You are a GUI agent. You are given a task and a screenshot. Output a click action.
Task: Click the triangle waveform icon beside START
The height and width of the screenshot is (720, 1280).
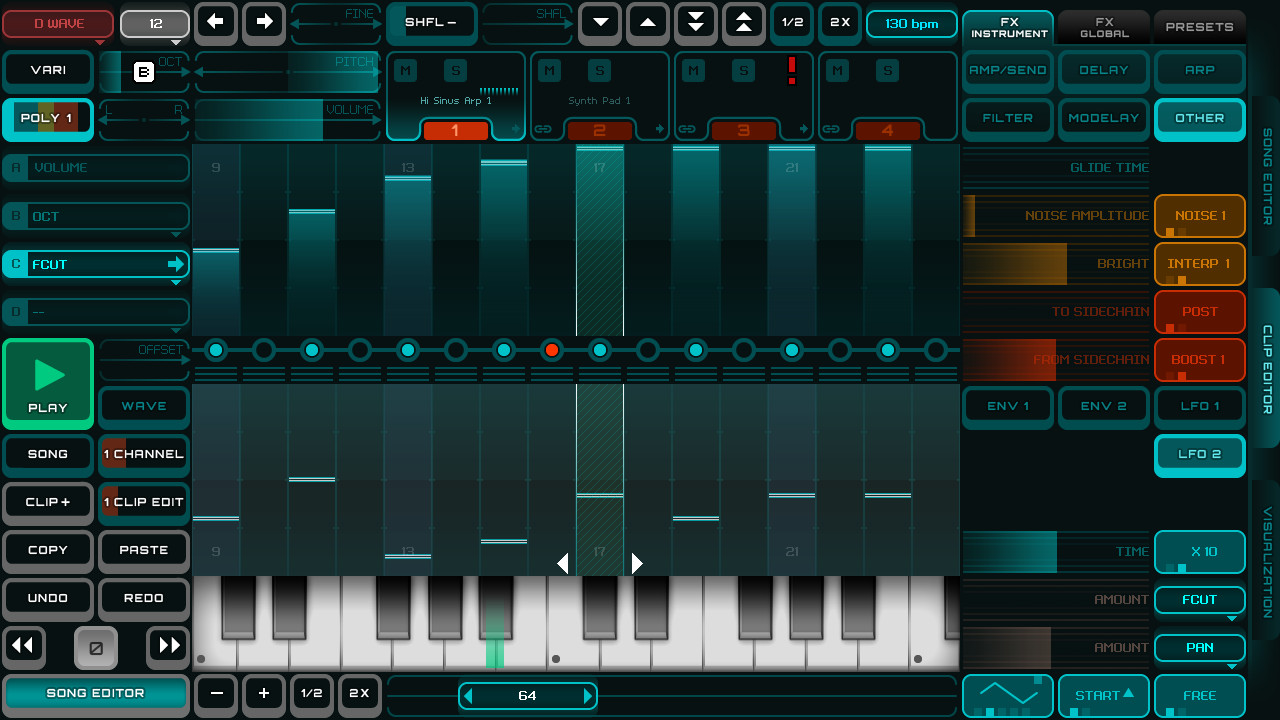click(1007, 695)
